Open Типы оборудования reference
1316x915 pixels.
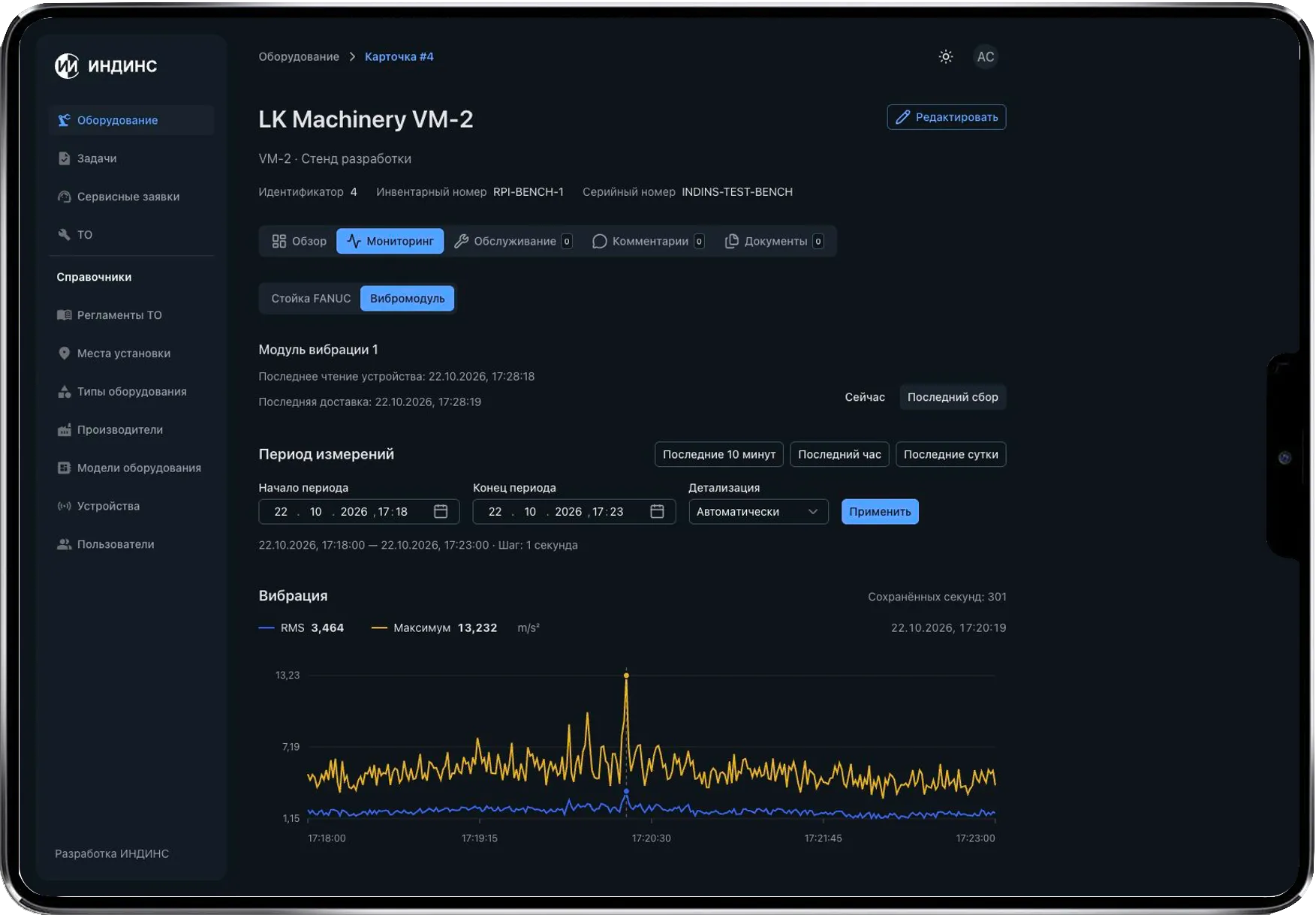[131, 392]
